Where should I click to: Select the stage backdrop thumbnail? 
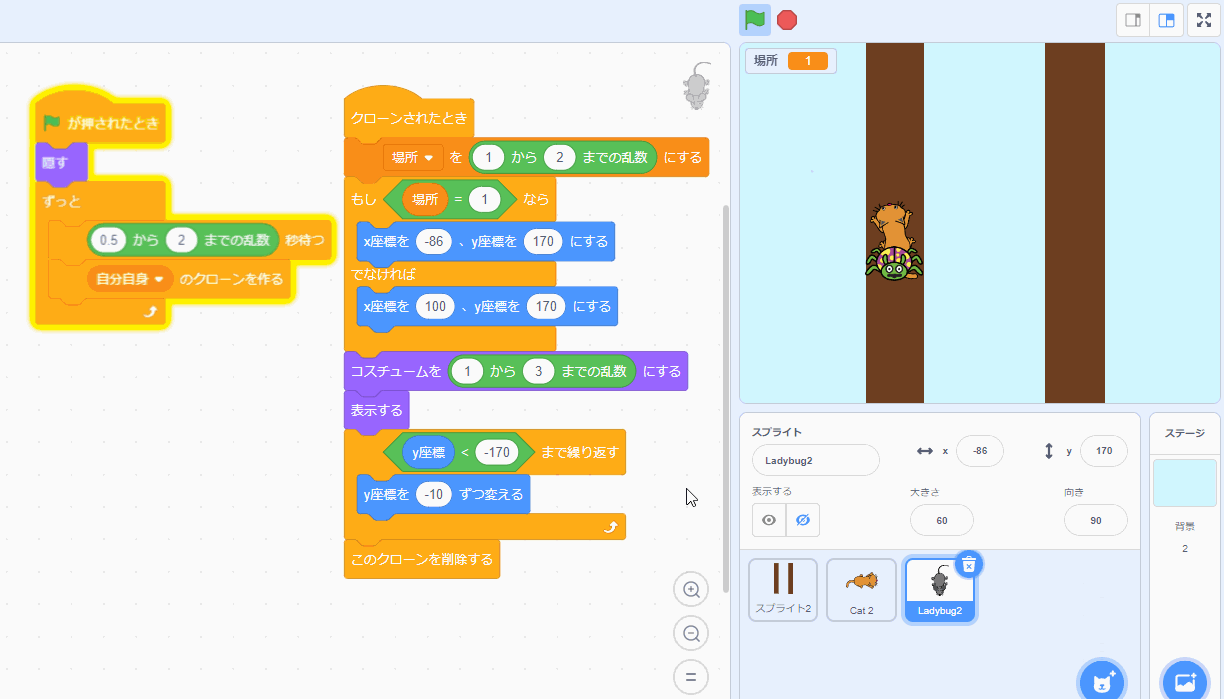(1184, 483)
